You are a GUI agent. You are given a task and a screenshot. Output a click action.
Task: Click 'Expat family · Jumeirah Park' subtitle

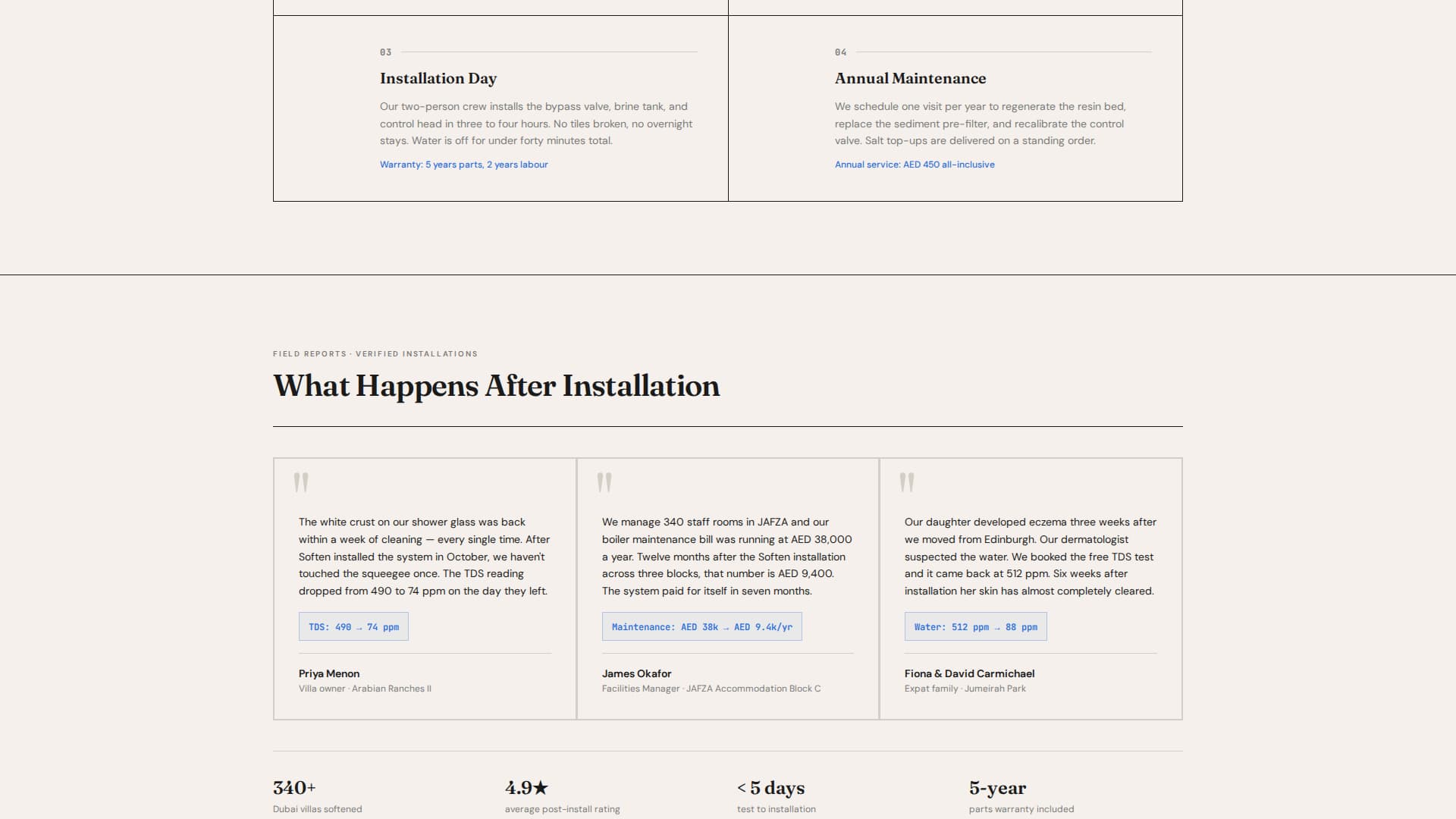pyautogui.click(x=965, y=689)
